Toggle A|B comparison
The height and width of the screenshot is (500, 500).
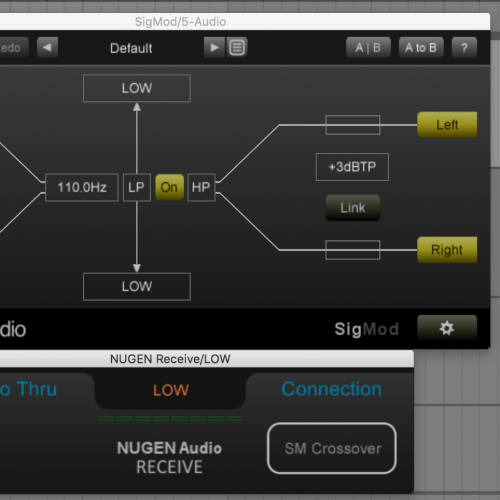click(368, 47)
